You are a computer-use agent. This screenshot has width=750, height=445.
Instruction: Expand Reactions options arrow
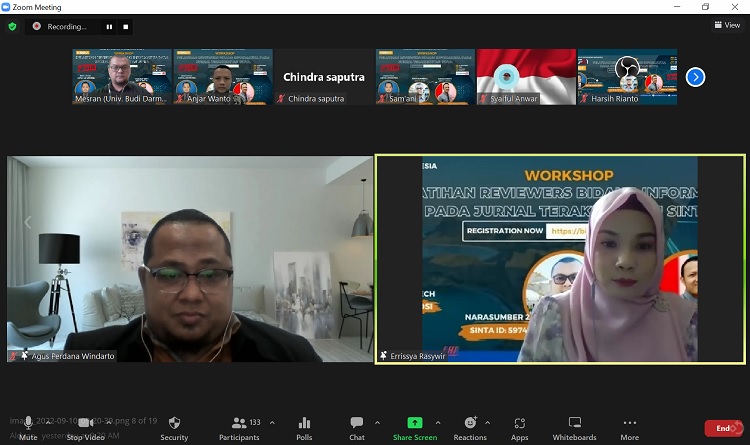point(487,423)
